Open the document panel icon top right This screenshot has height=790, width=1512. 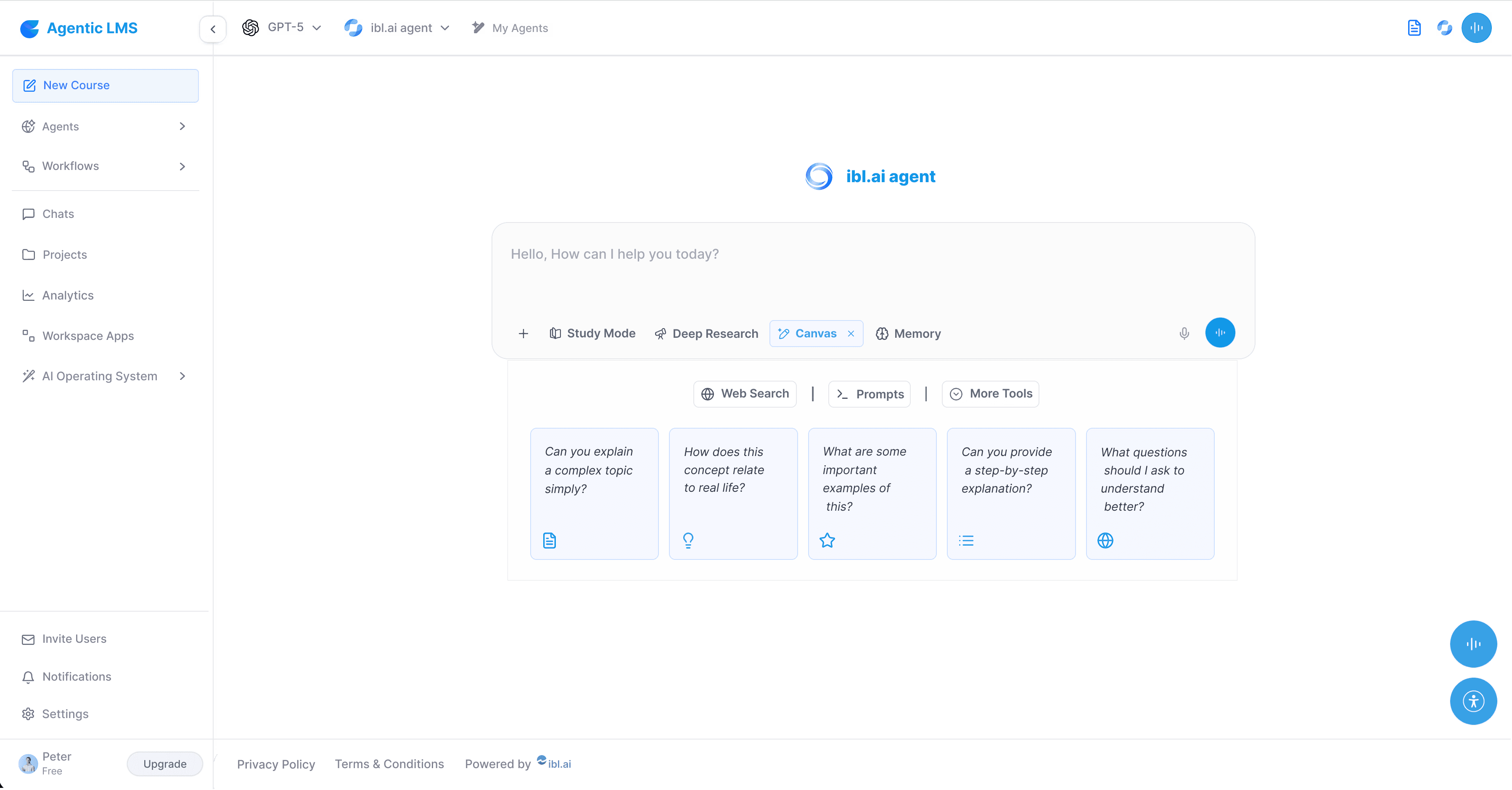(x=1414, y=28)
